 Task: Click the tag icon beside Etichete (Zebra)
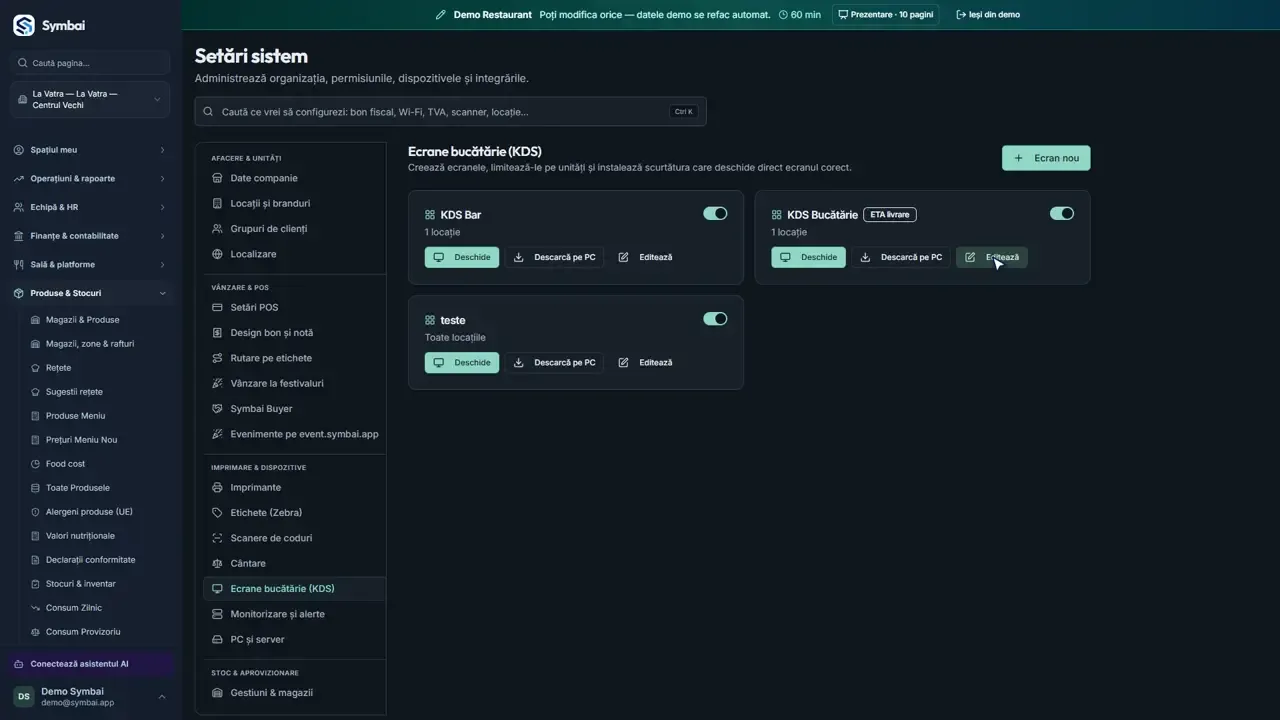point(217,513)
